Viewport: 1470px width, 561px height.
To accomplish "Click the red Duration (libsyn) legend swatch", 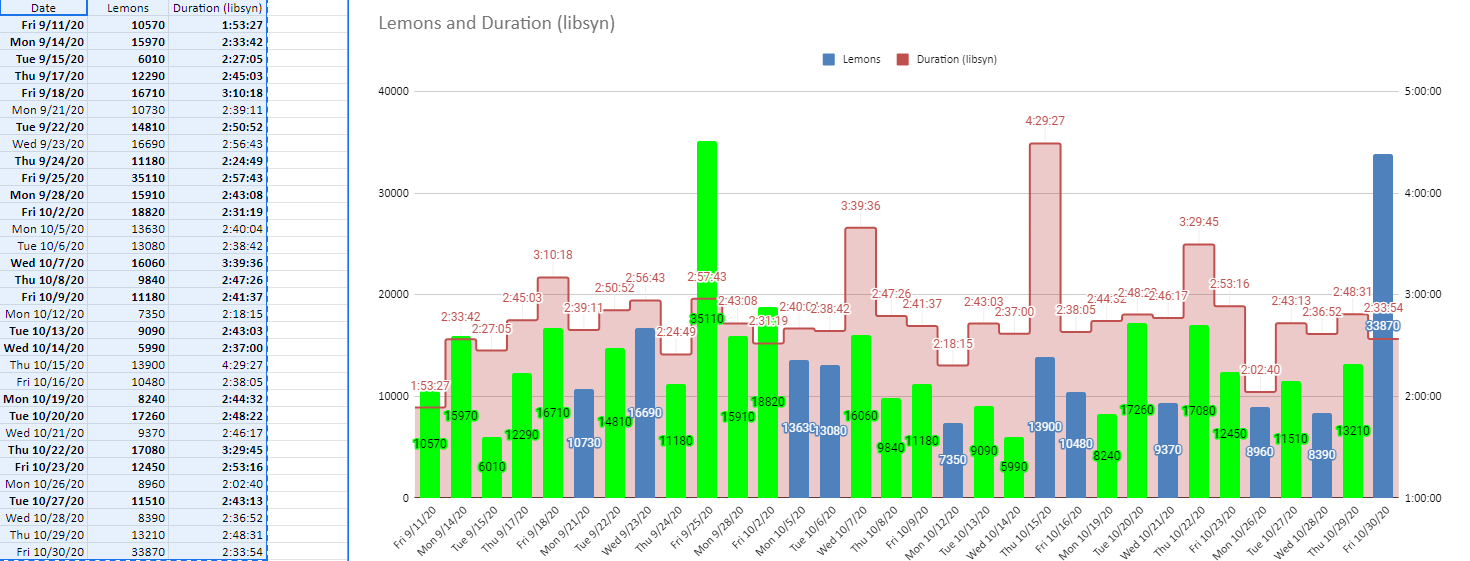I will pos(903,59).
